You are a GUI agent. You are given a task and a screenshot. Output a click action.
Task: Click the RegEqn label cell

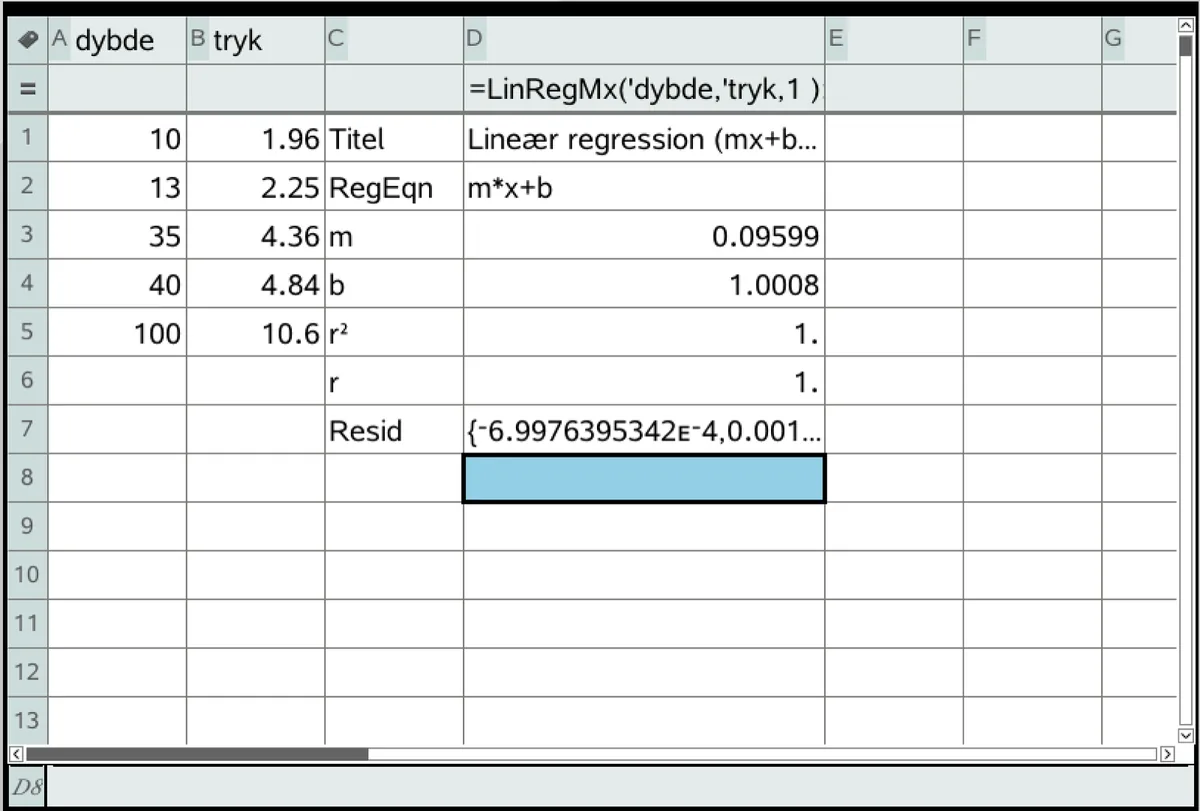tap(393, 187)
